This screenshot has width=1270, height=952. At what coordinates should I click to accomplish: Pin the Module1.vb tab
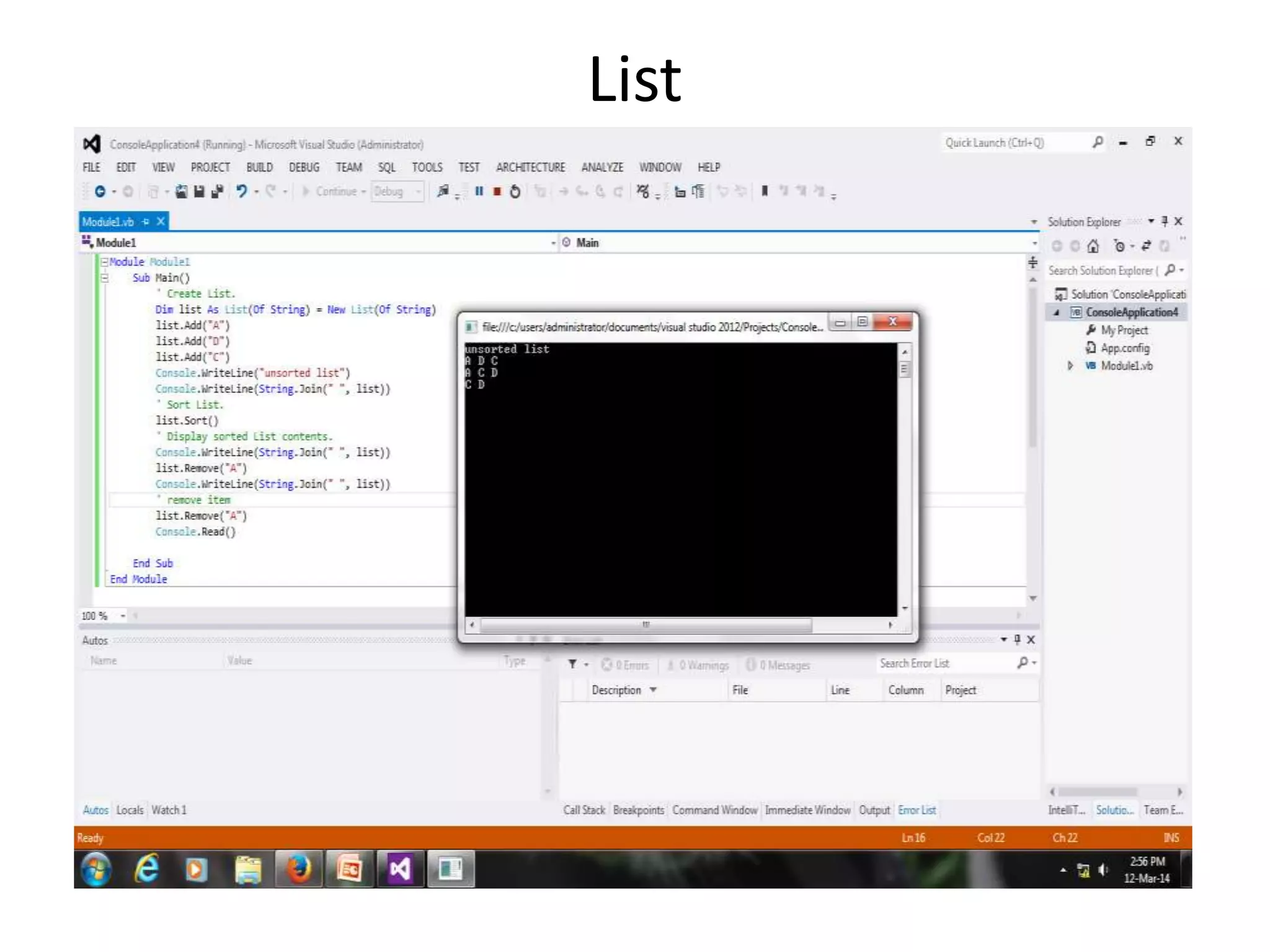[146, 221]
